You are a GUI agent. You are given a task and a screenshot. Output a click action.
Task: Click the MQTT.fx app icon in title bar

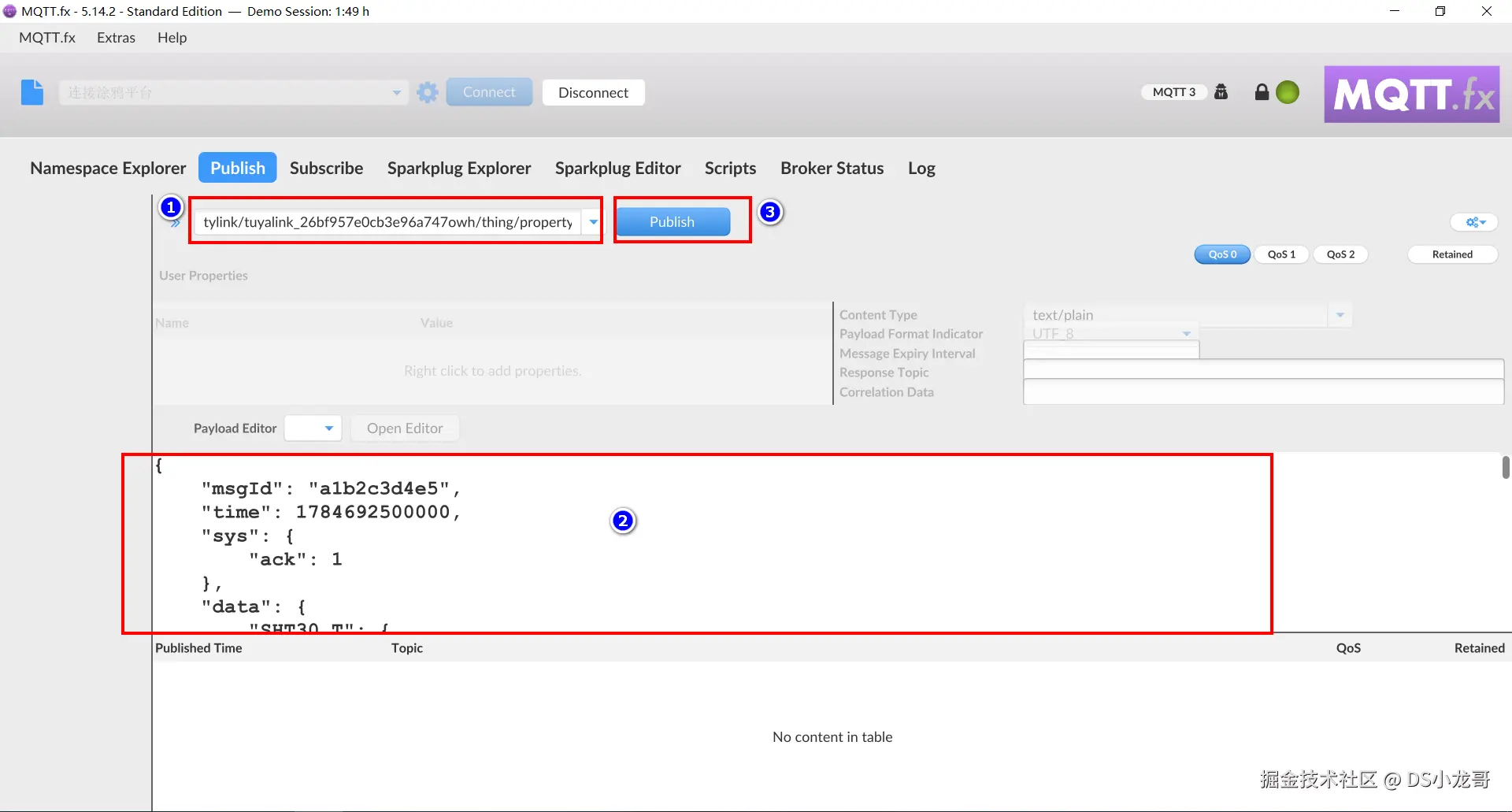(x=9, y=11)
